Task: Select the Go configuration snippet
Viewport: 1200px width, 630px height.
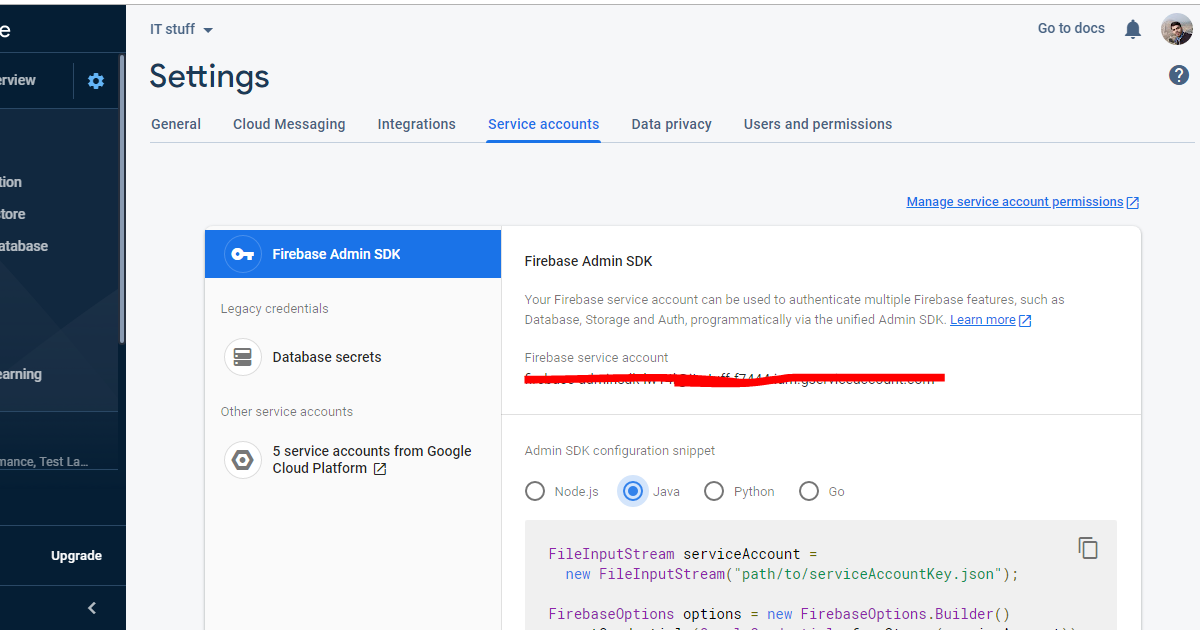Action: (809, 491)
